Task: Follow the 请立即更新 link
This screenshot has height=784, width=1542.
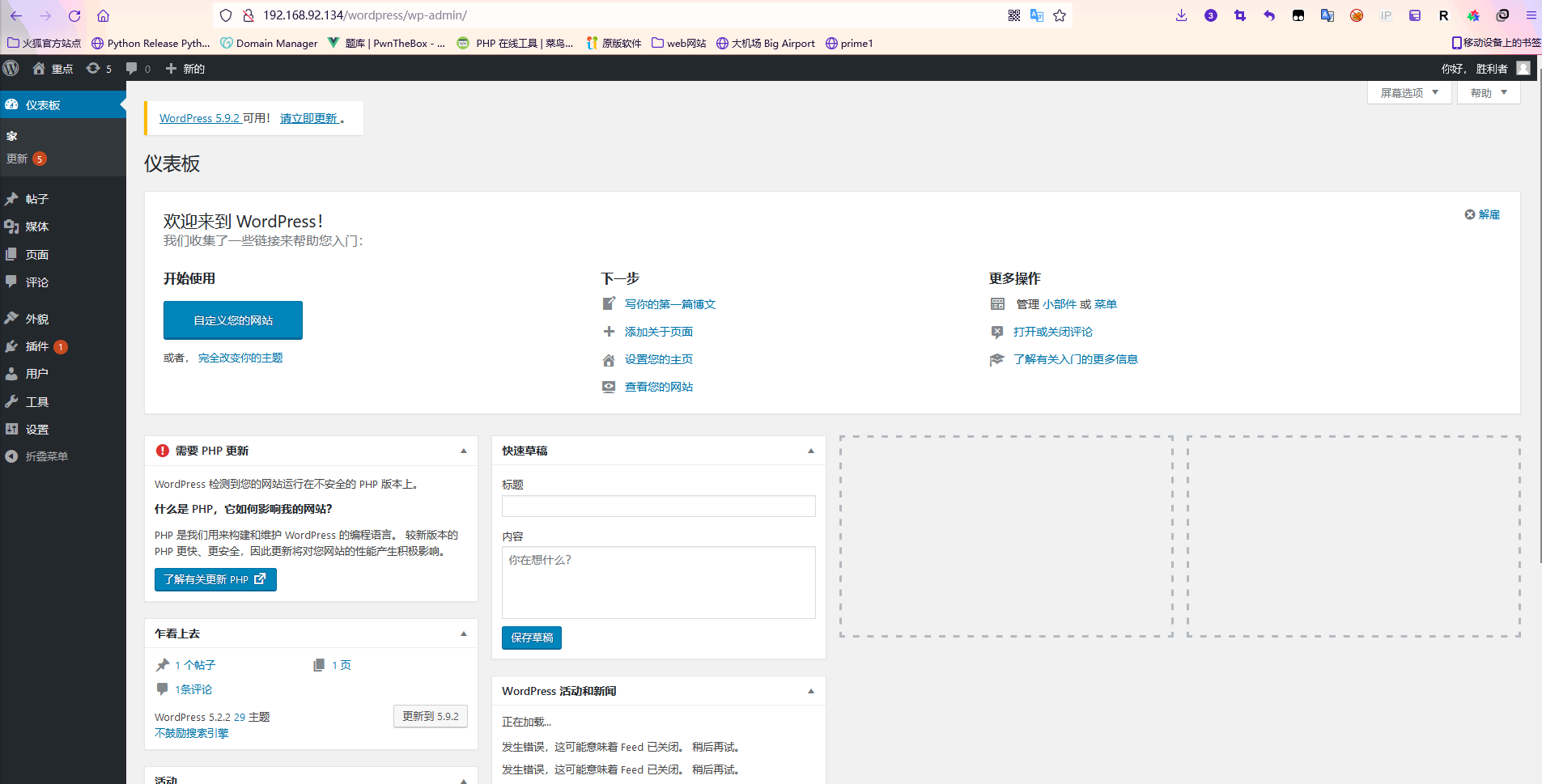Action: (309, 118)
